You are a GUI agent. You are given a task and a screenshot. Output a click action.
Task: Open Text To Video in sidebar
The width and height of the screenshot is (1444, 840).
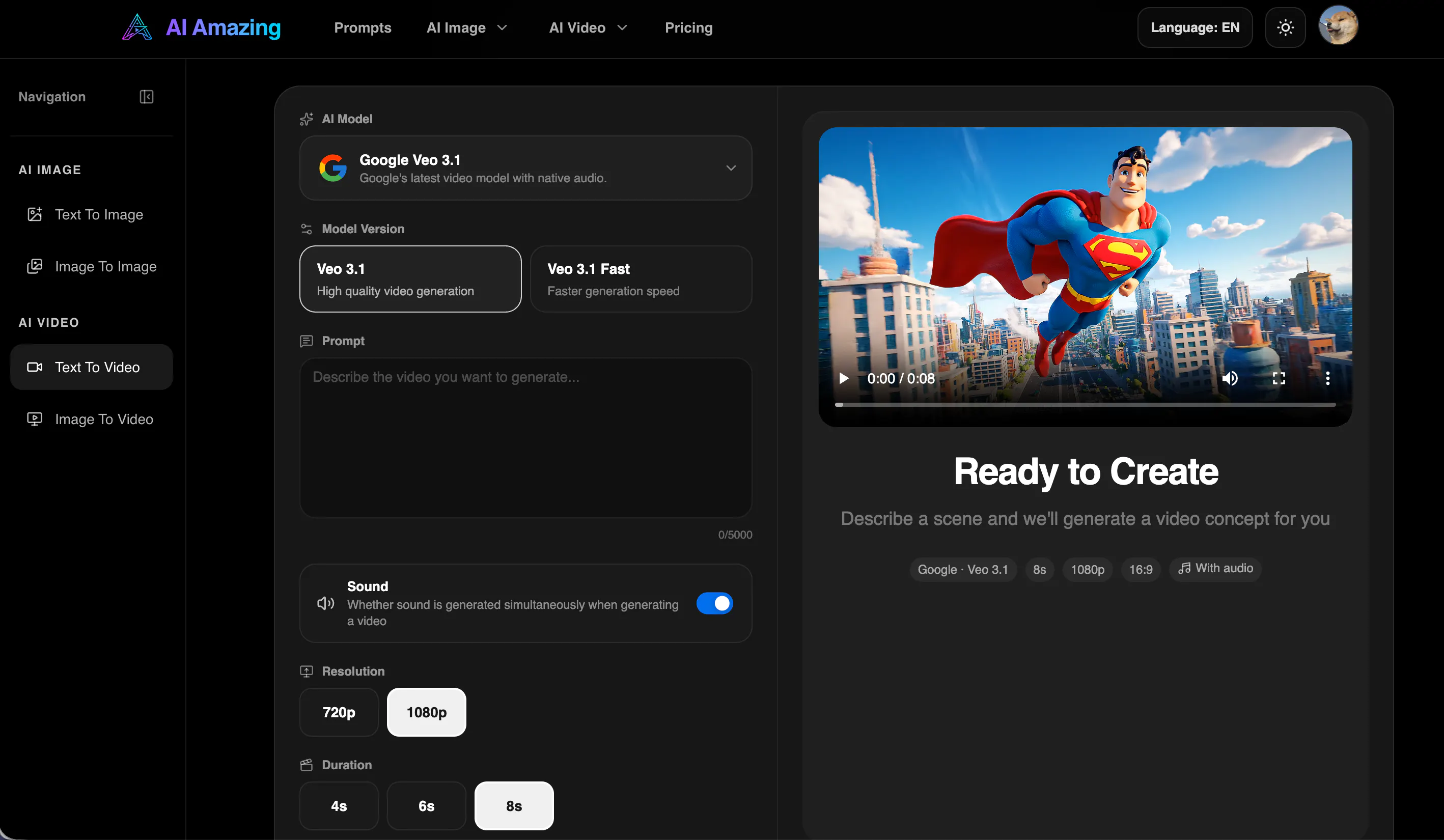(92, 367)
